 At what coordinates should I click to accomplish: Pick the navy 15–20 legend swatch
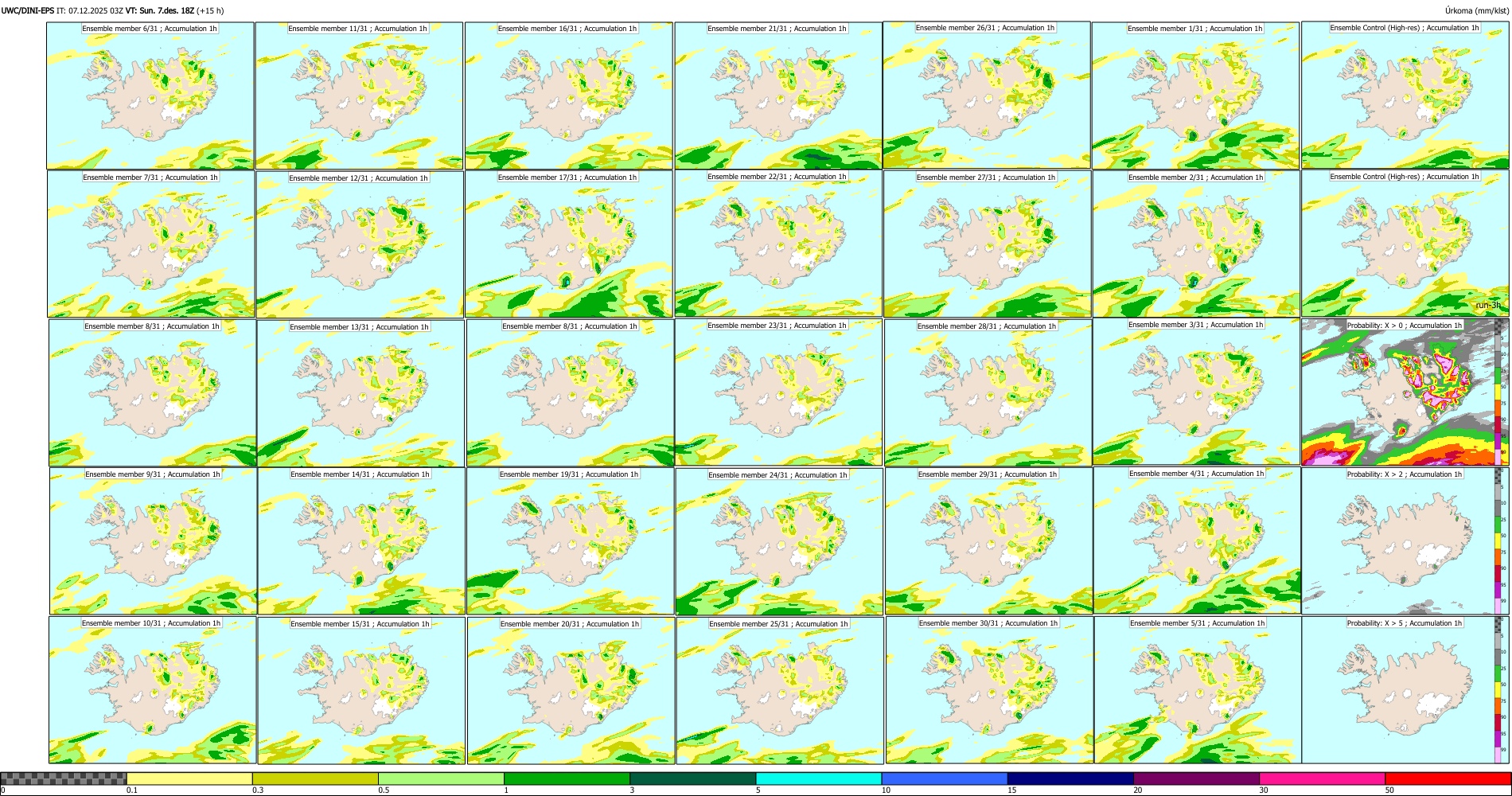tap(1070, 778)
